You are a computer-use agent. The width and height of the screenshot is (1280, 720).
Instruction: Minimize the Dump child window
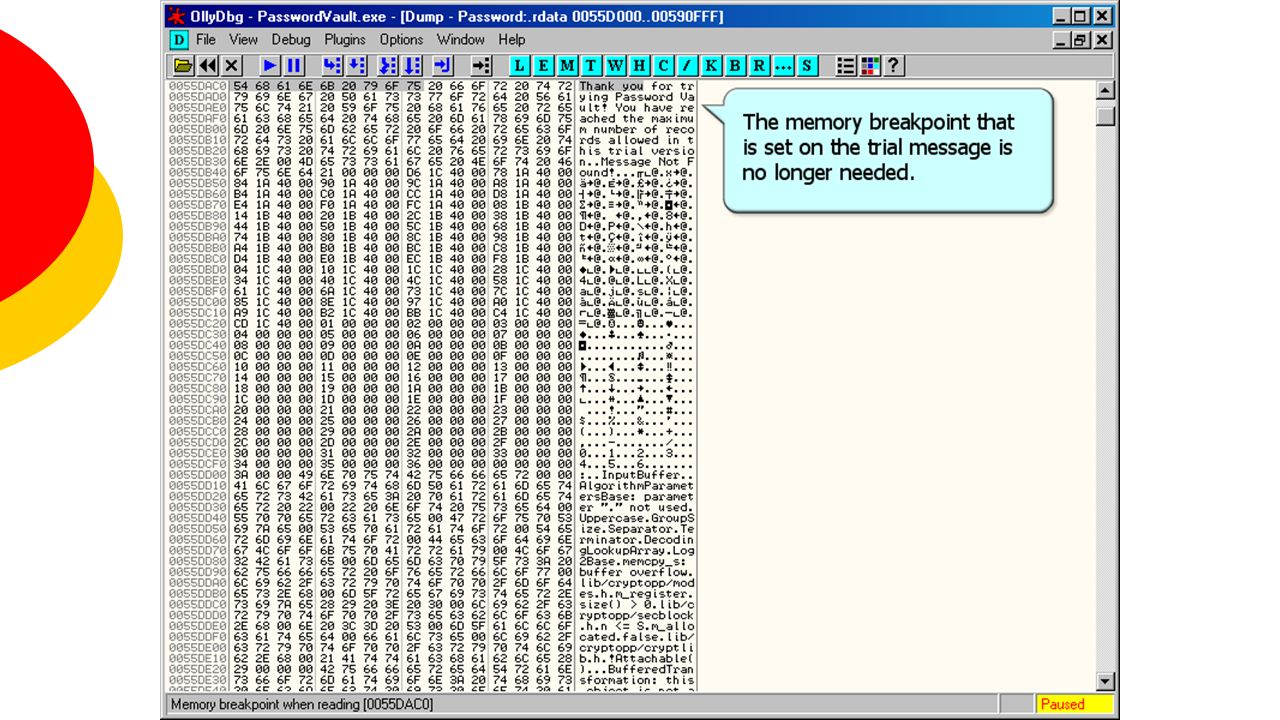(x=1062, y=40)
